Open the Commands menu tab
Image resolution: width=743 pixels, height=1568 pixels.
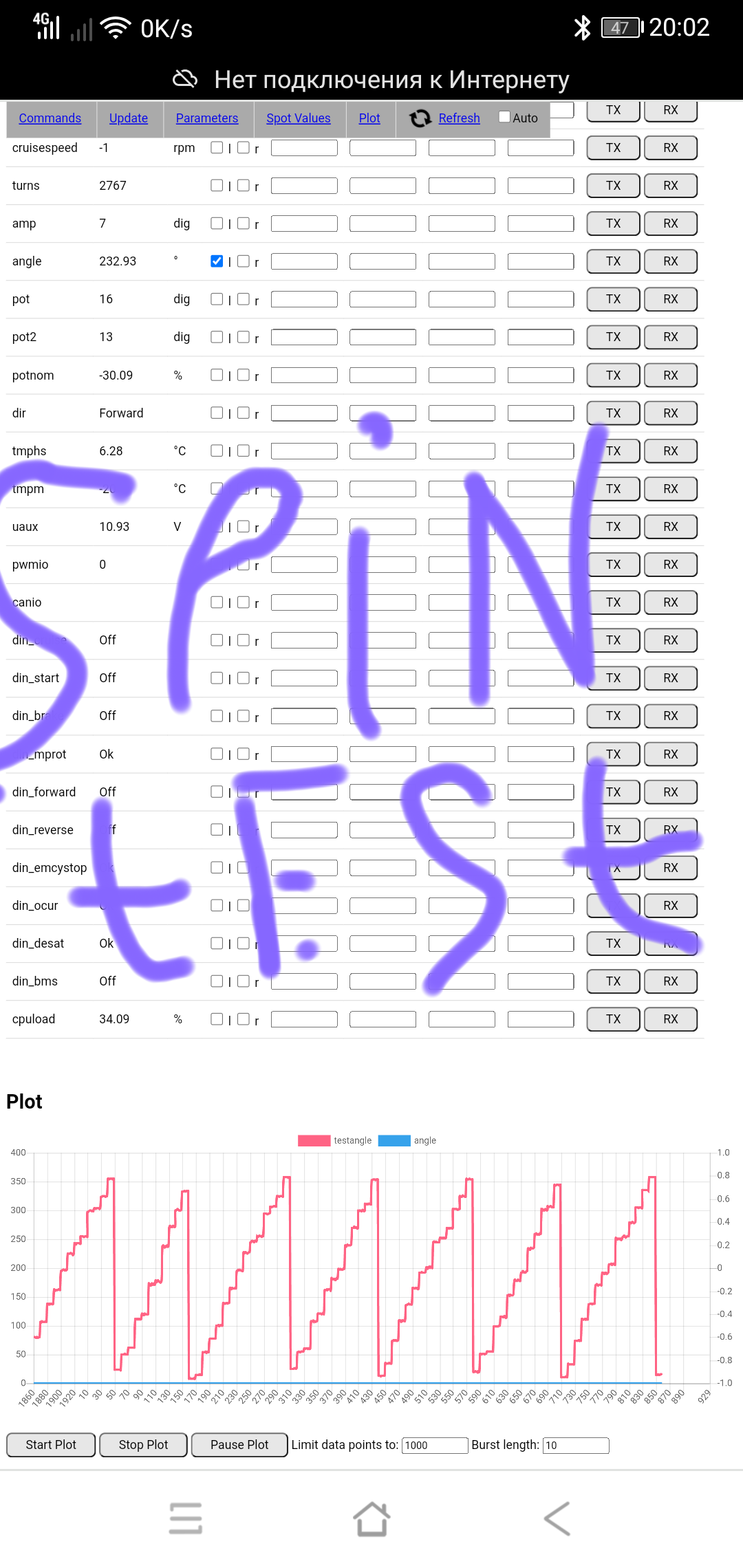[50, 118]
